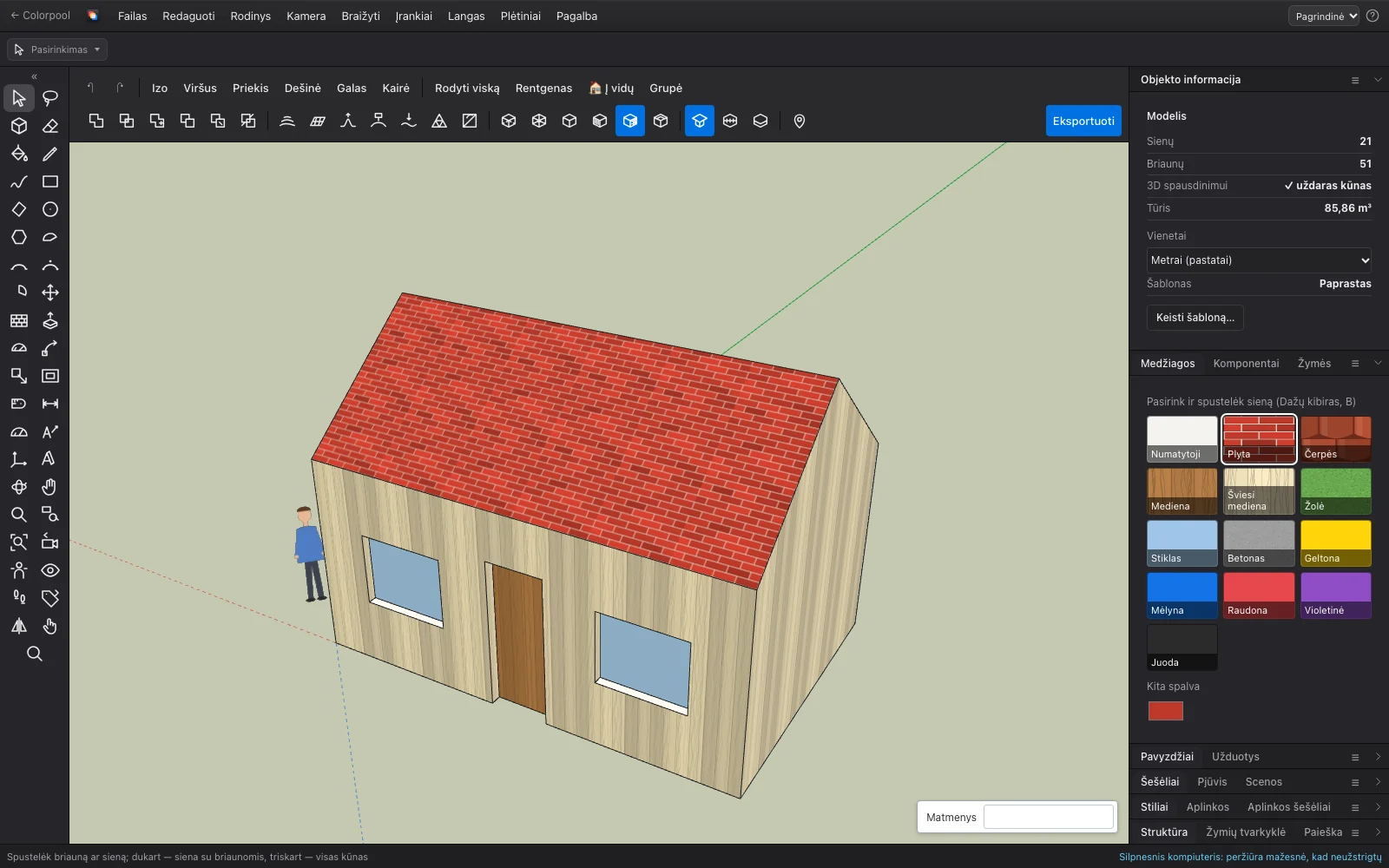Click the undo arrow icon
The image size is (1389, 868).
[x=90, y=88]
